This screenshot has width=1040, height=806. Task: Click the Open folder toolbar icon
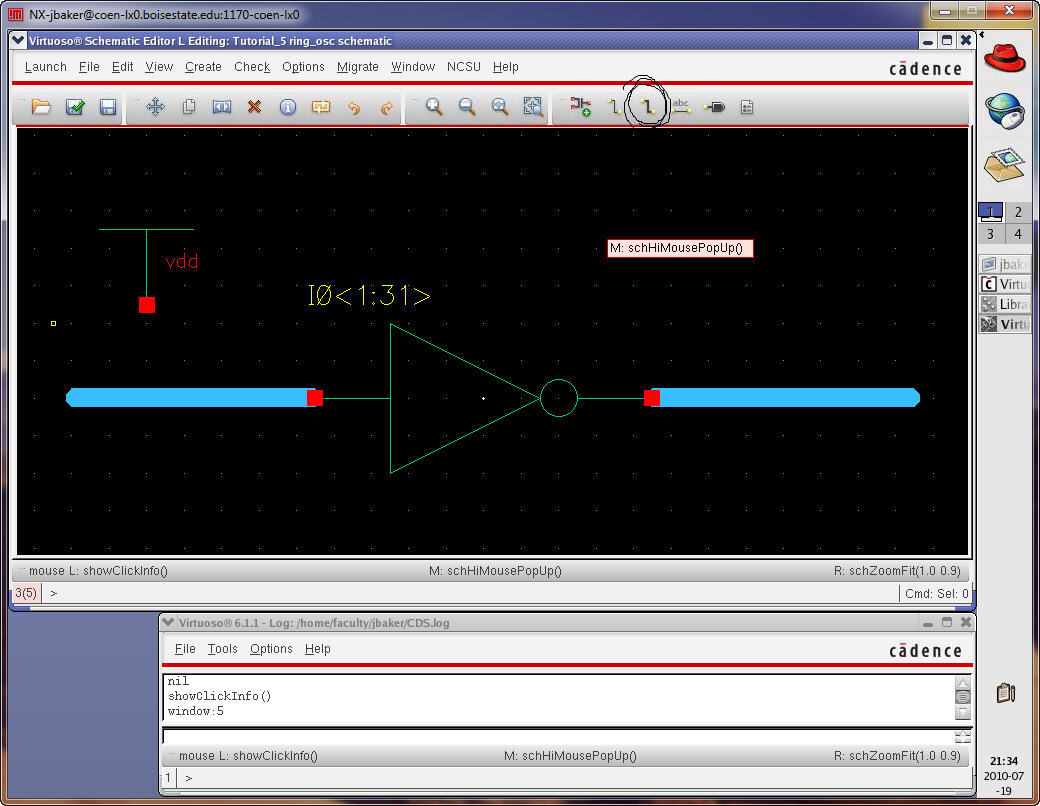click(x=41, y=107)
